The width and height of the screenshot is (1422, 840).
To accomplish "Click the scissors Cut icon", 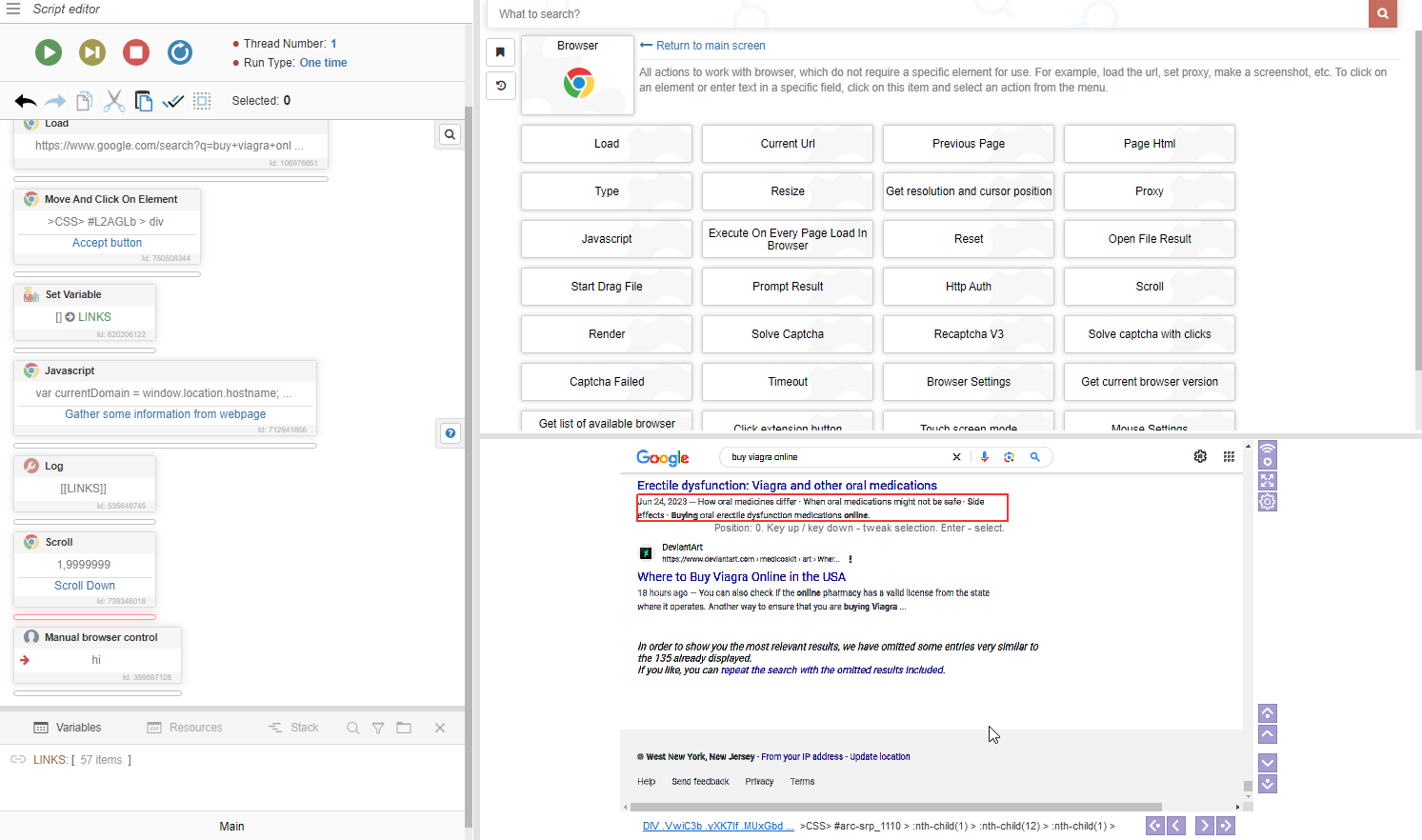I will [114, 101].
